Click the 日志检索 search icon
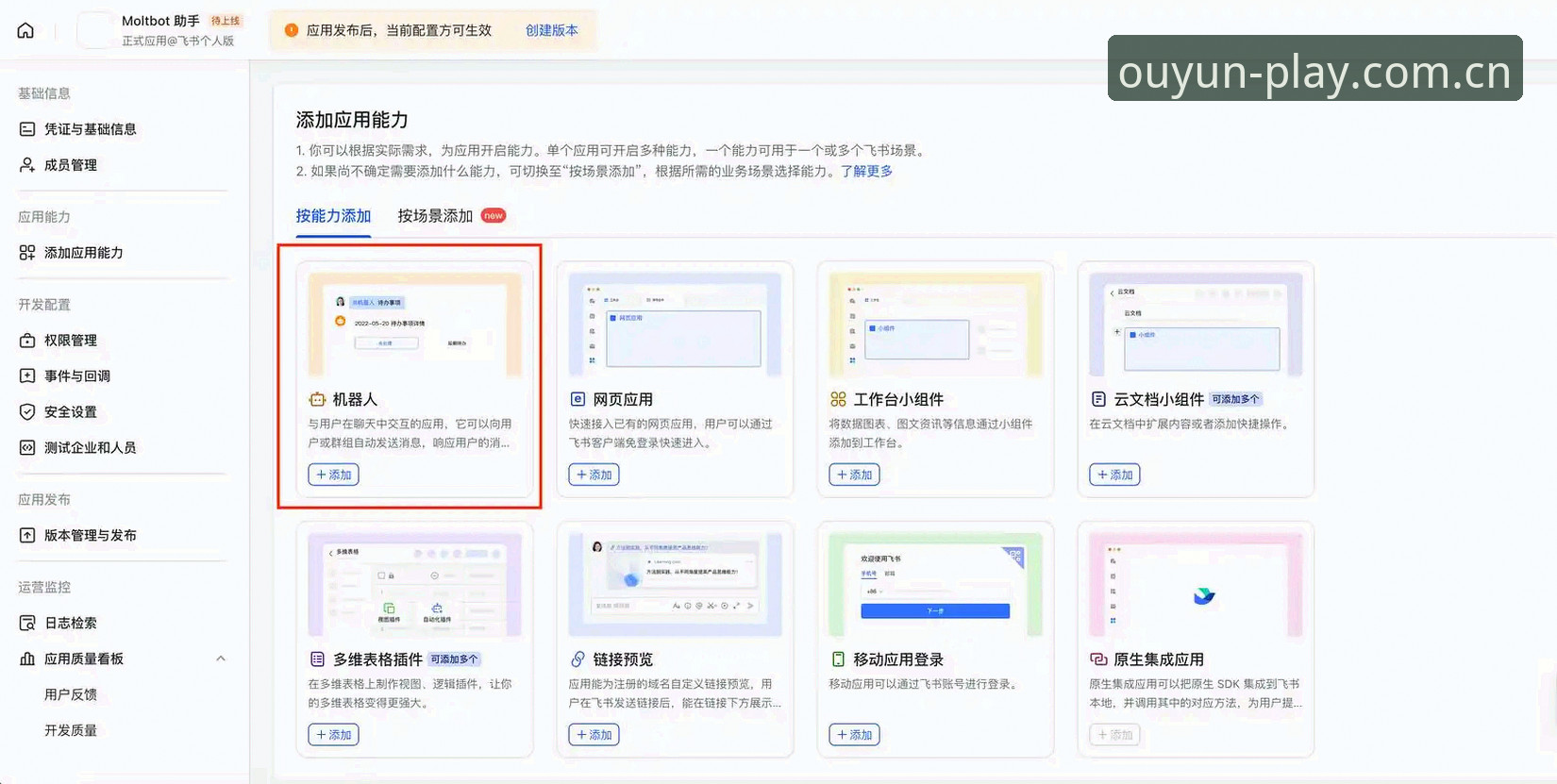Screen dimensions: 1557x784 27,624
